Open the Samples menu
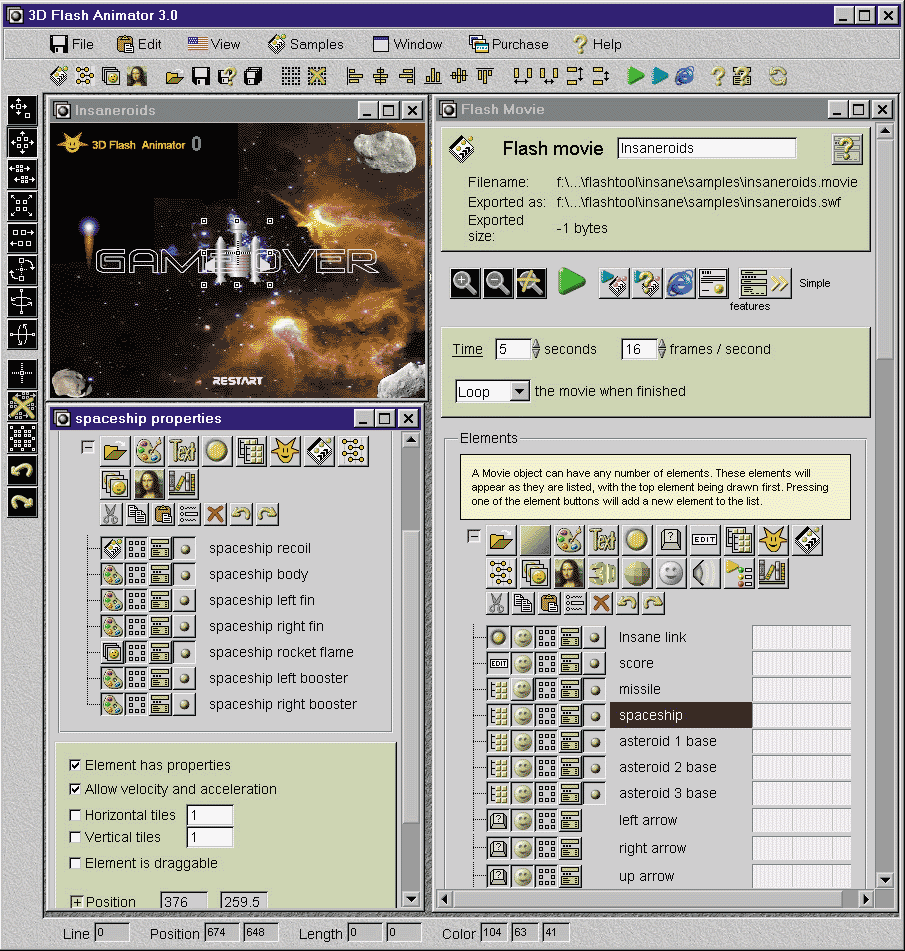 tap(306, 44)
